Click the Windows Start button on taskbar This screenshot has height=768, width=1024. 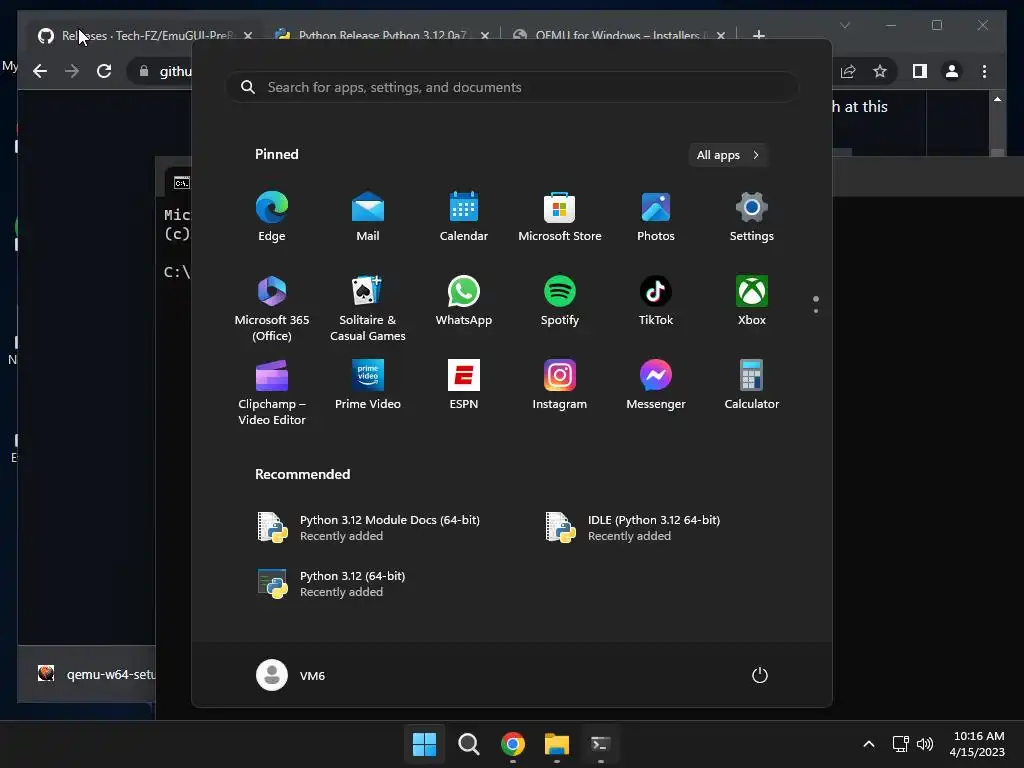coord(424,744)
